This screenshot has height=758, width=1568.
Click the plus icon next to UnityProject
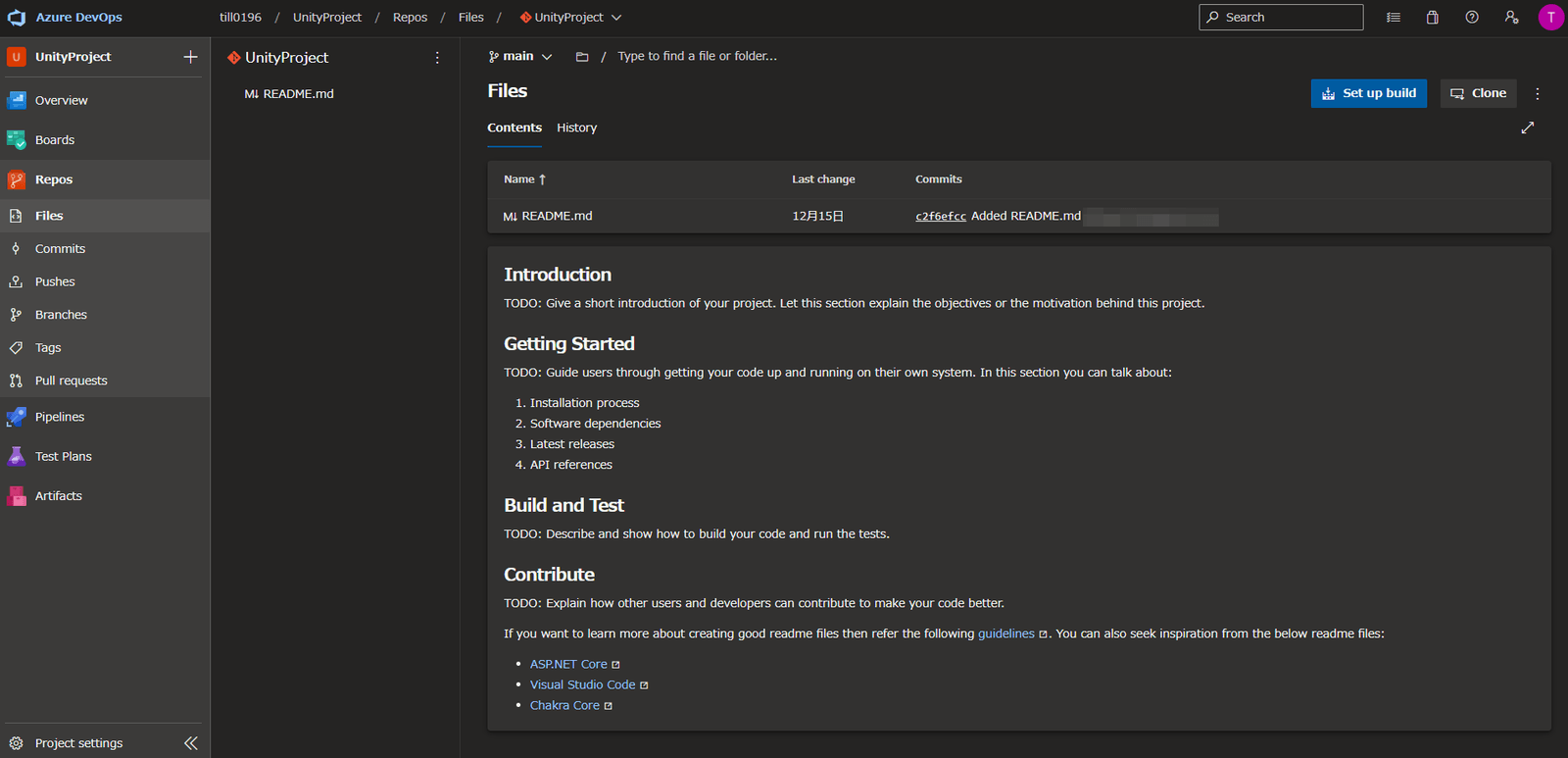(x=190, y=57)
